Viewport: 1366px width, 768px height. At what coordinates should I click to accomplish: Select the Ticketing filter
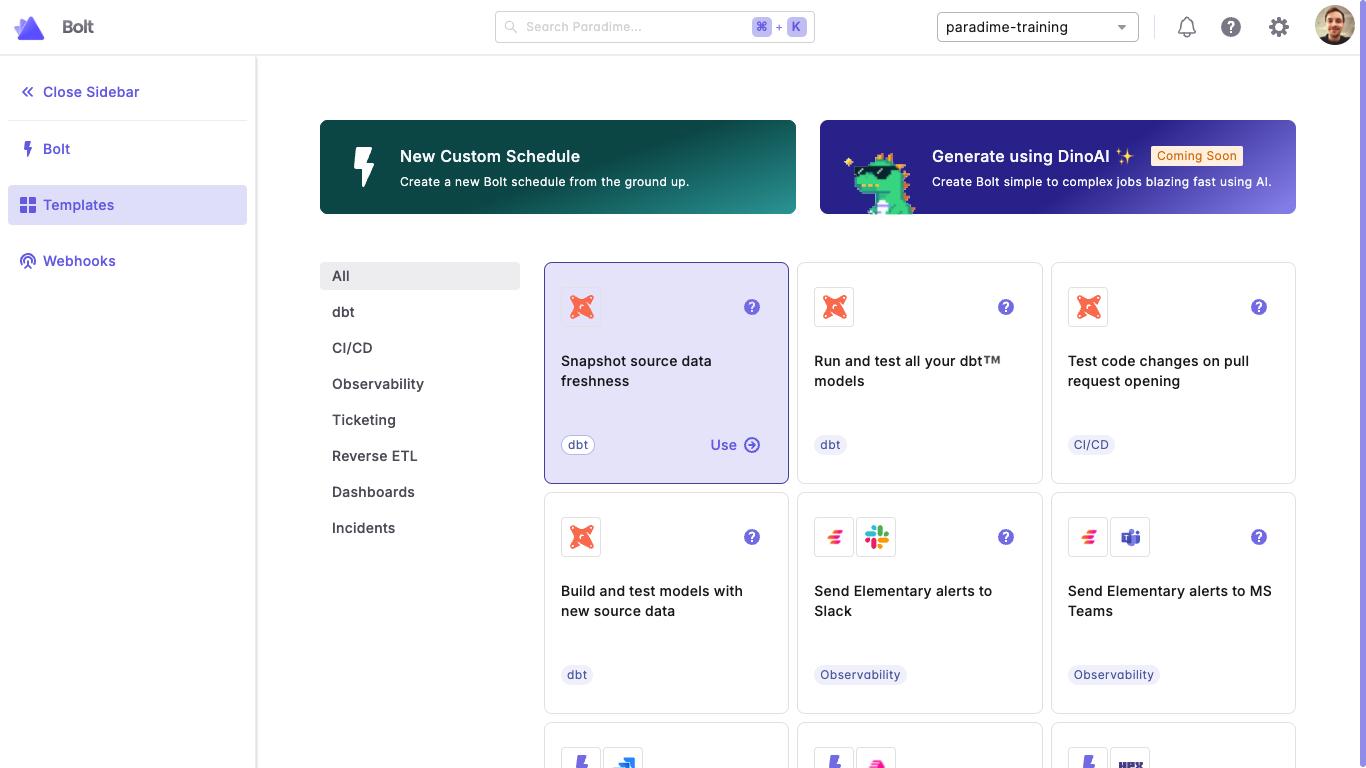[363, 420]
